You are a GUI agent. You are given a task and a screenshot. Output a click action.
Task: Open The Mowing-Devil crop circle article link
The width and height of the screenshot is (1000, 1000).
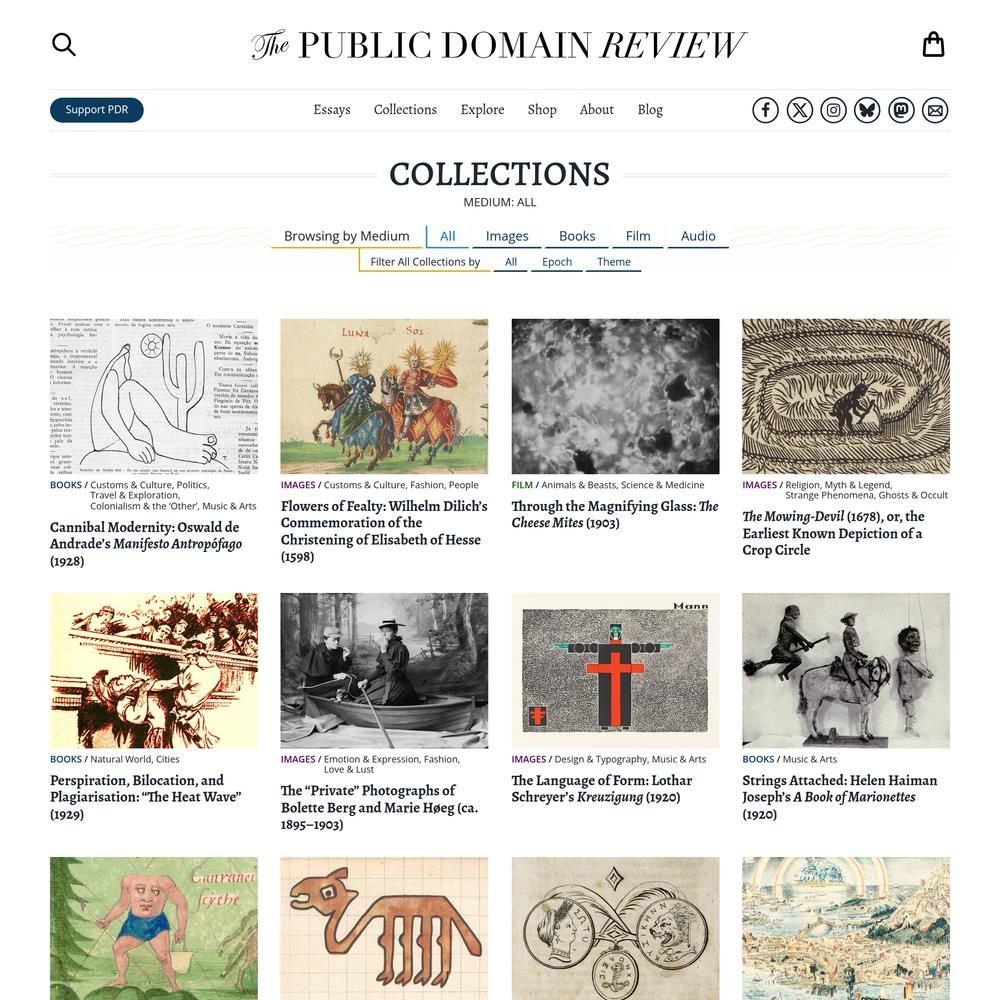click(833, 533)
